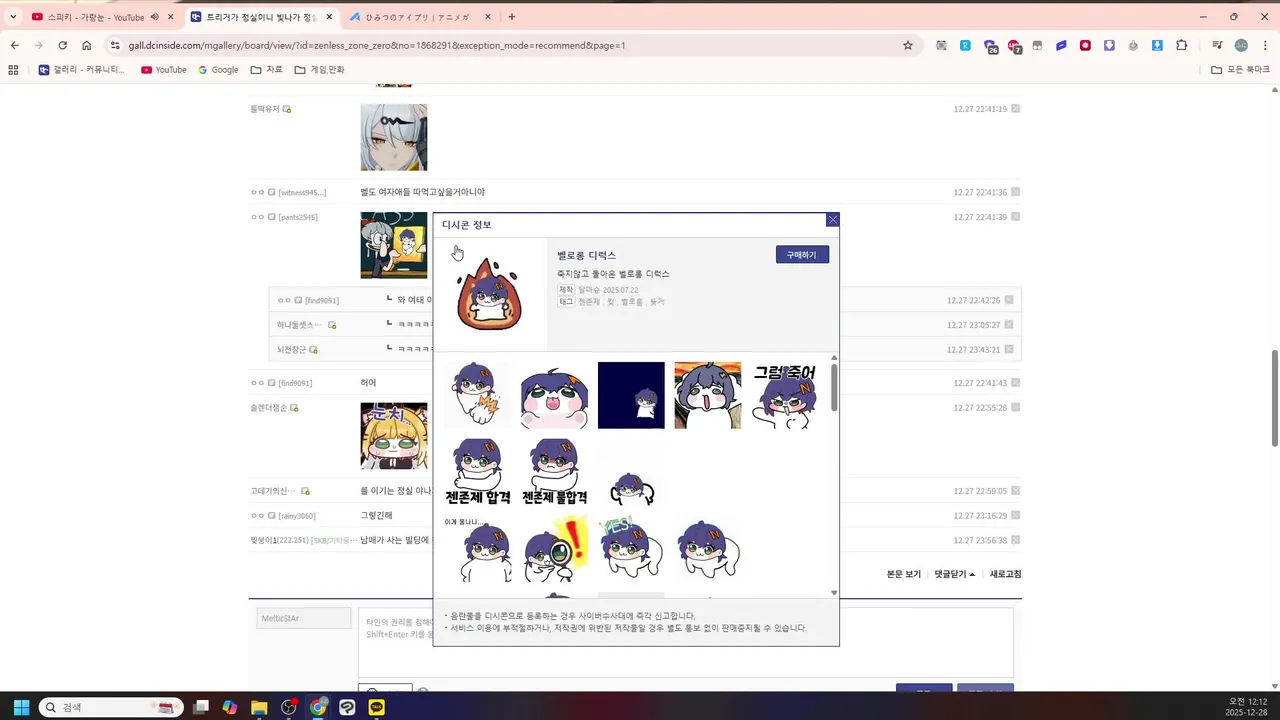1280x720 pixels.
Task: Open the 모든 북마크 folder
Action: pos(1240,69)
